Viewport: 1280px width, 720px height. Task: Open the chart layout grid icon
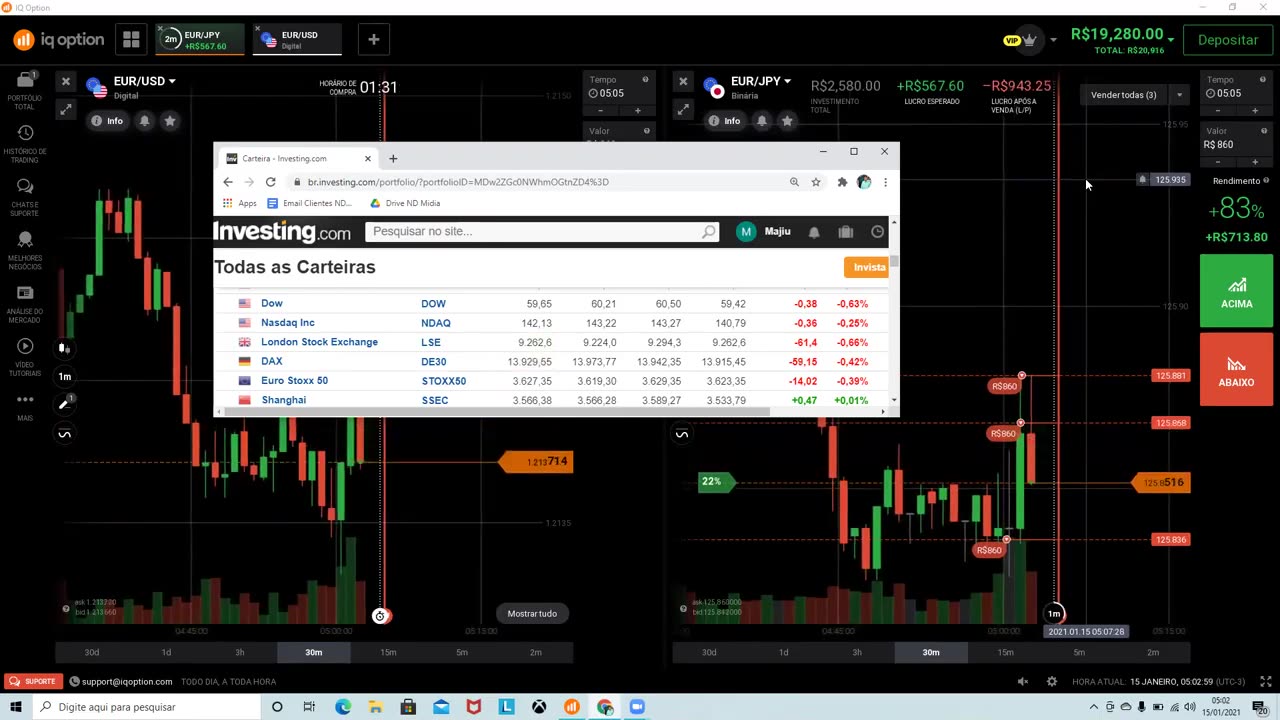[131, 40]
